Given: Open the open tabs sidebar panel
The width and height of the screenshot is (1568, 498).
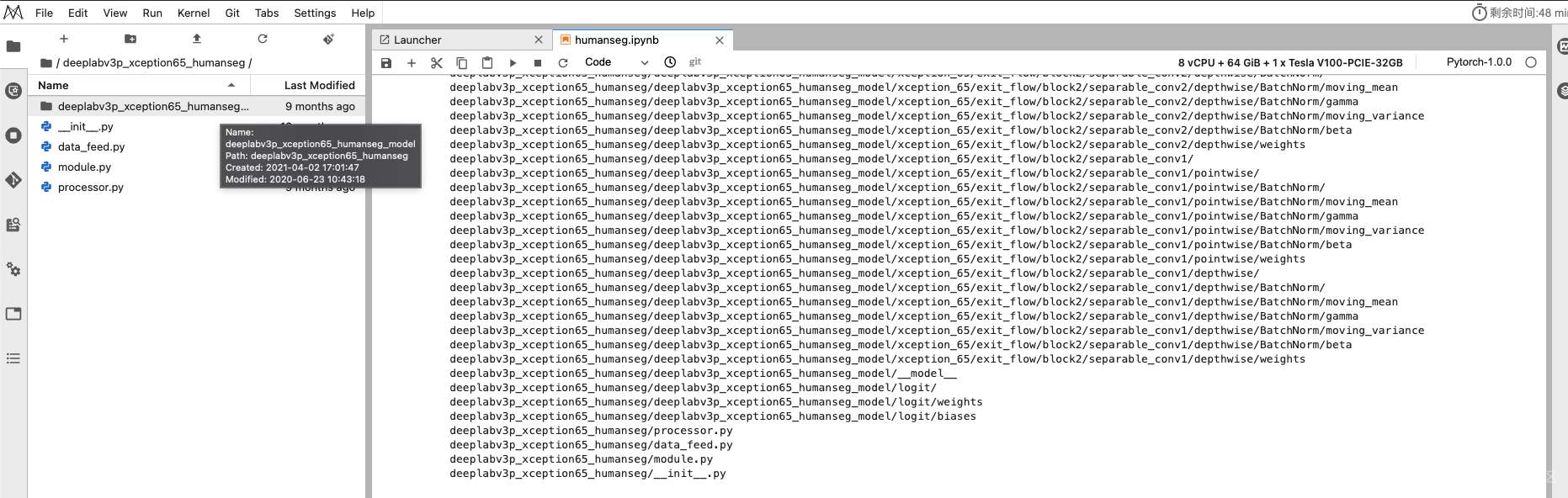Looking at the screenshot, I should click(13, 314).
